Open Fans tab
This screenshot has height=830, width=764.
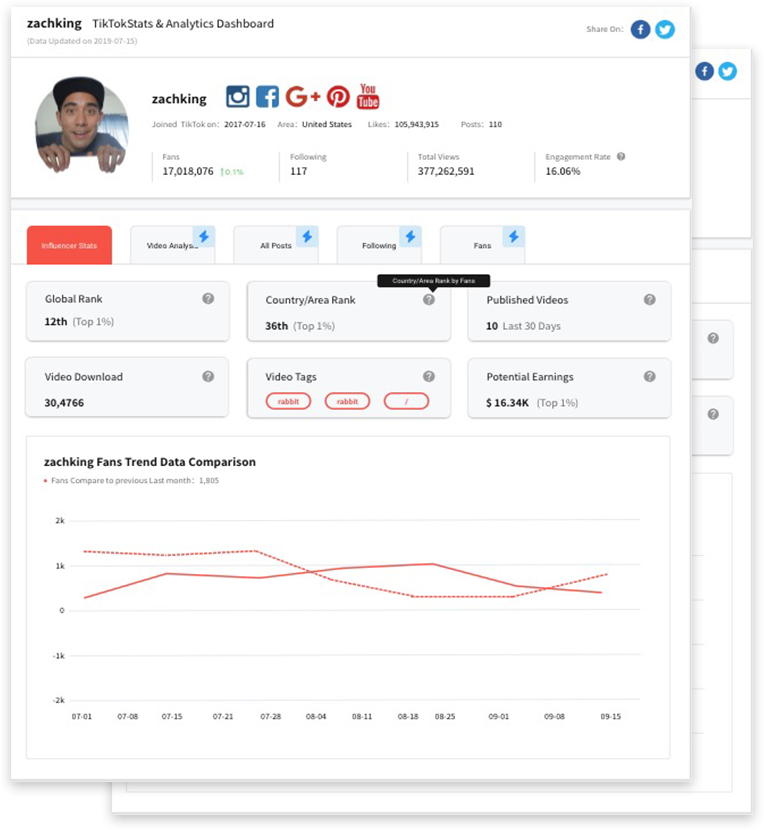click(x=482, y=245)
